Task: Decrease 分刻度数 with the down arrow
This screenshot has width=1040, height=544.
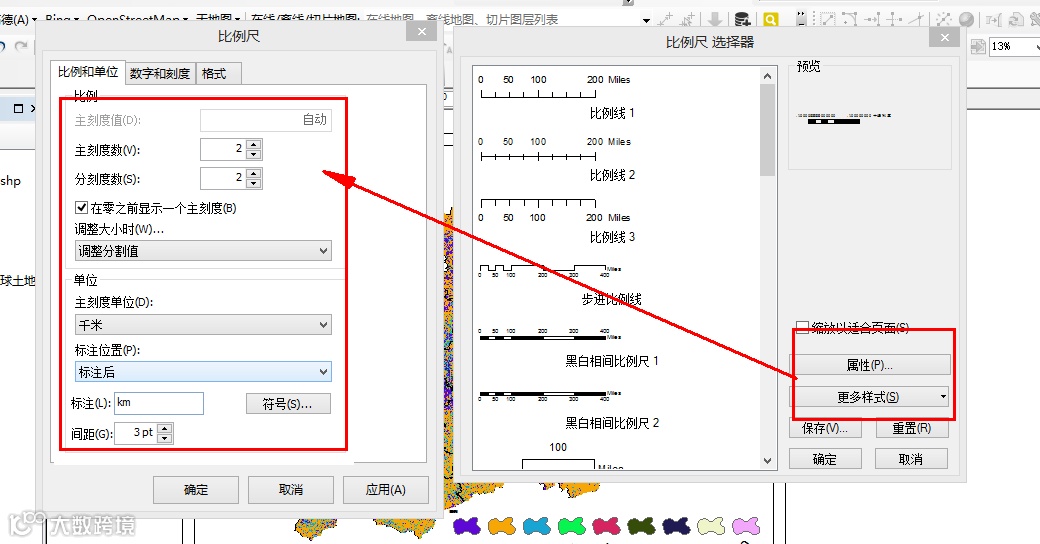Action: (x=253, y=183)
